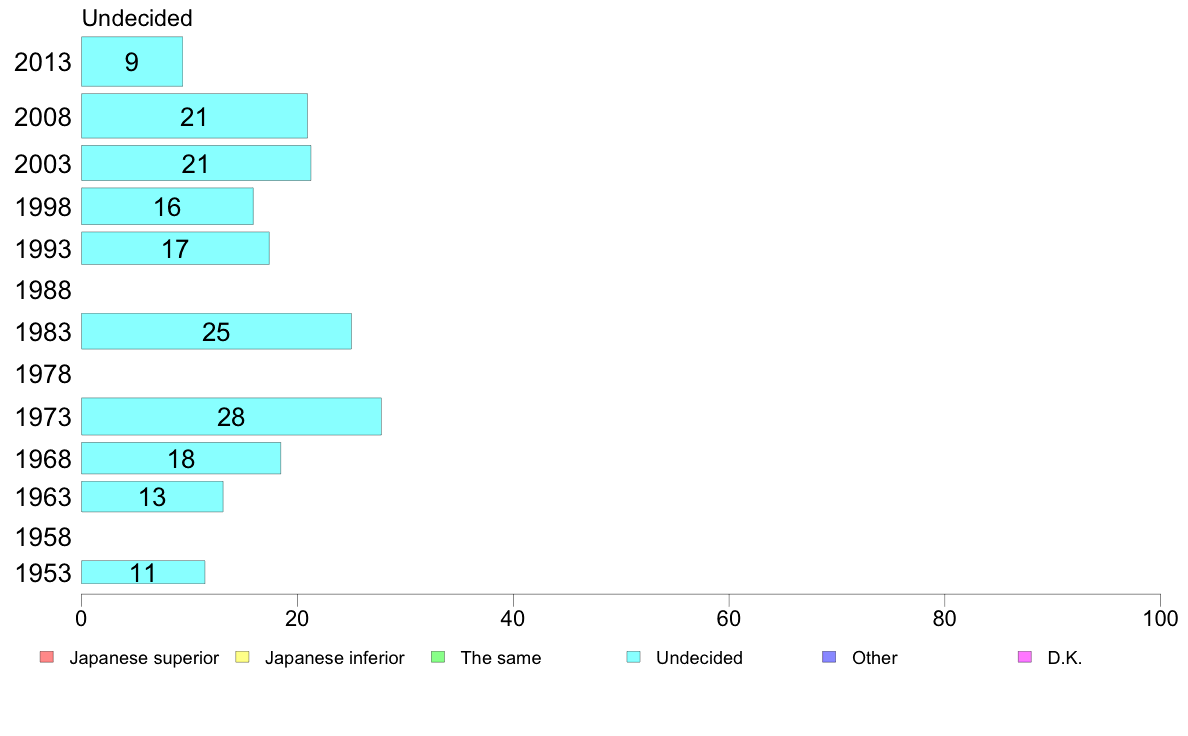This screenshot has height=736, width=1188.
Task: Select the 1953 bar showing 11
Action: [143, 572]
